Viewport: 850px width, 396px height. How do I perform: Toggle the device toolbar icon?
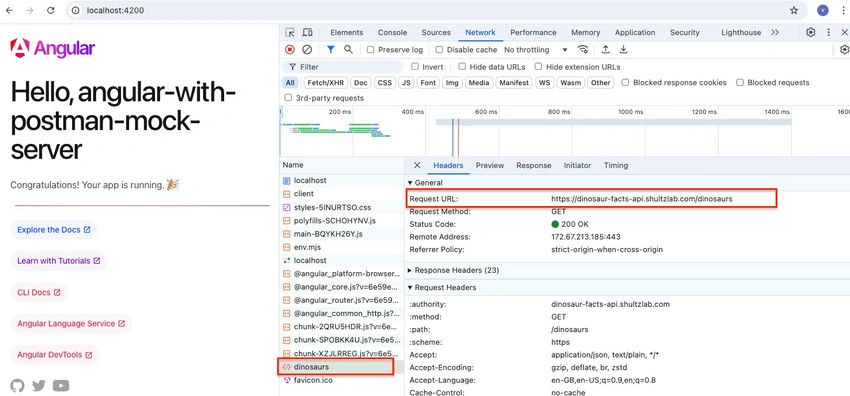pos(307,33)
